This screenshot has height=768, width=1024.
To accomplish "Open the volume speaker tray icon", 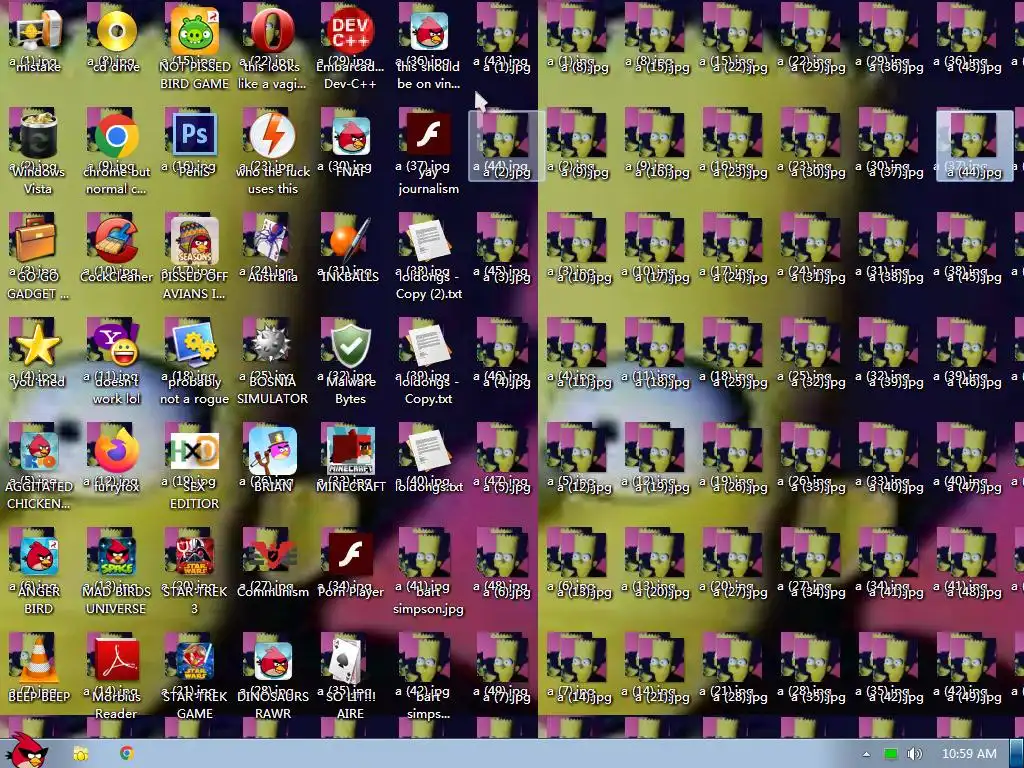I will [x=914, y=754].
